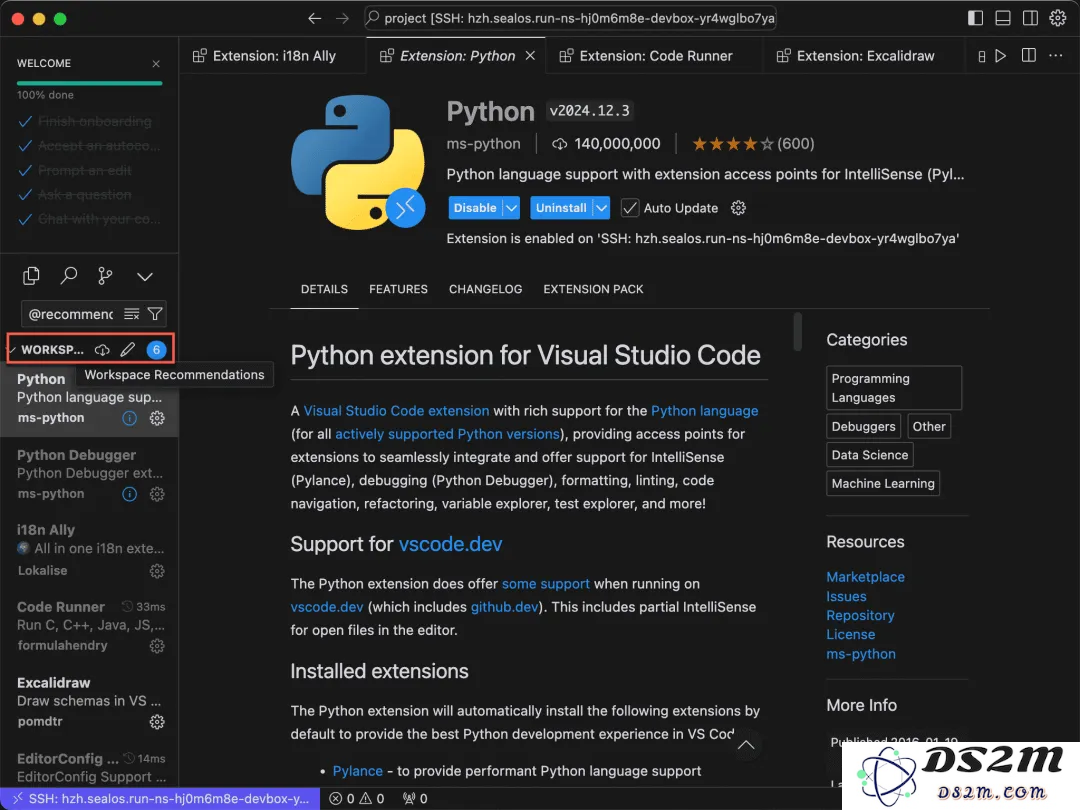Toggle the primary side bar layout icon
The width and height of the screenshot is (1080, 810).
tap(975, 19)
